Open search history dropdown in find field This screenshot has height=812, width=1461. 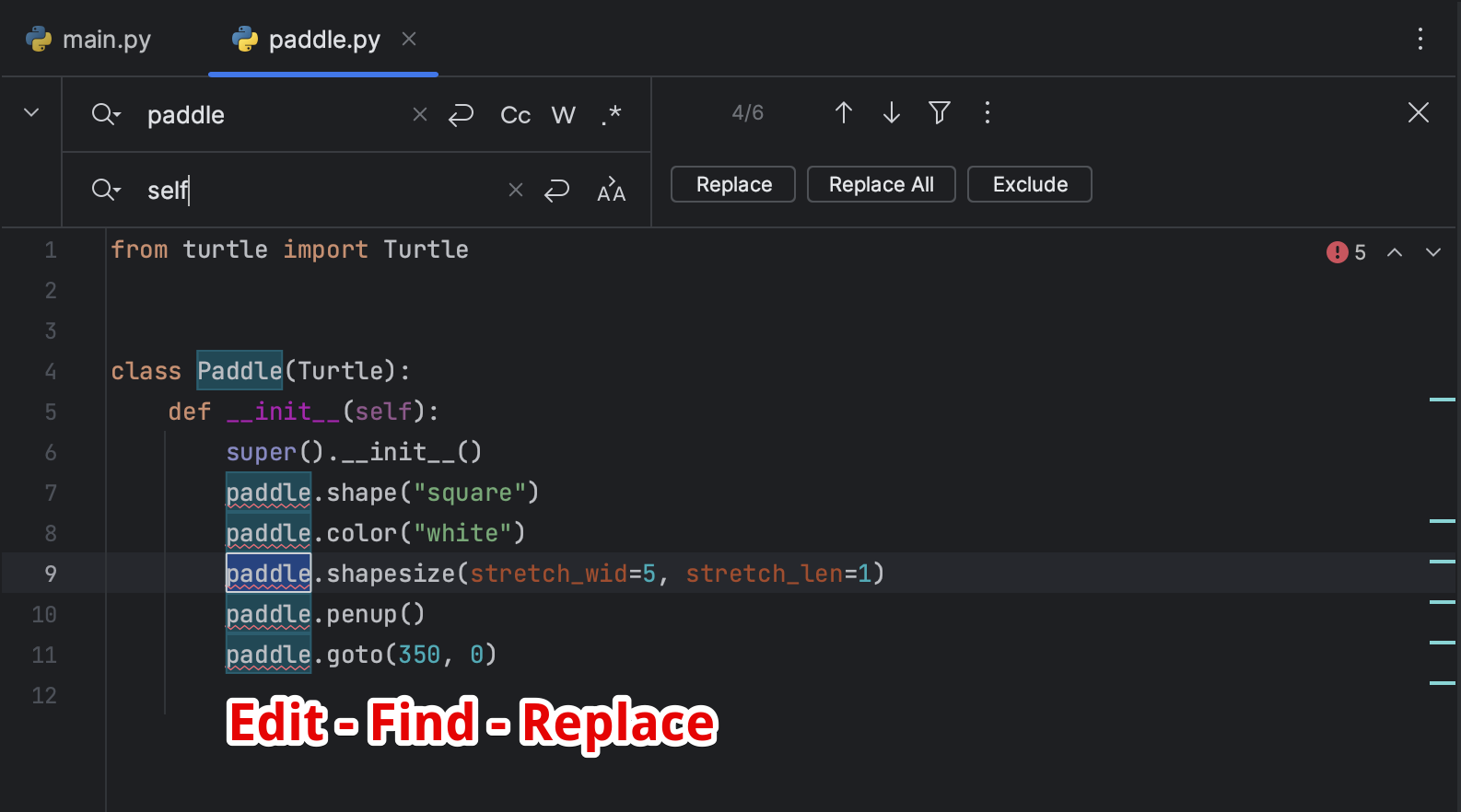[x=106, y=114]
